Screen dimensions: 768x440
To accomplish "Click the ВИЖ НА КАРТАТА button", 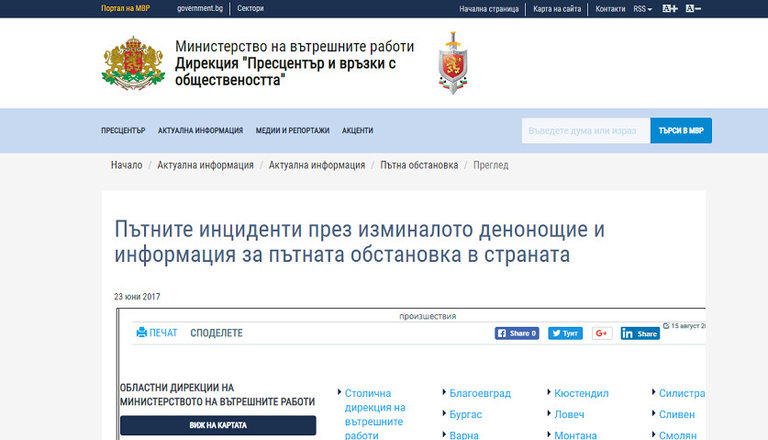I will [218, 425].
